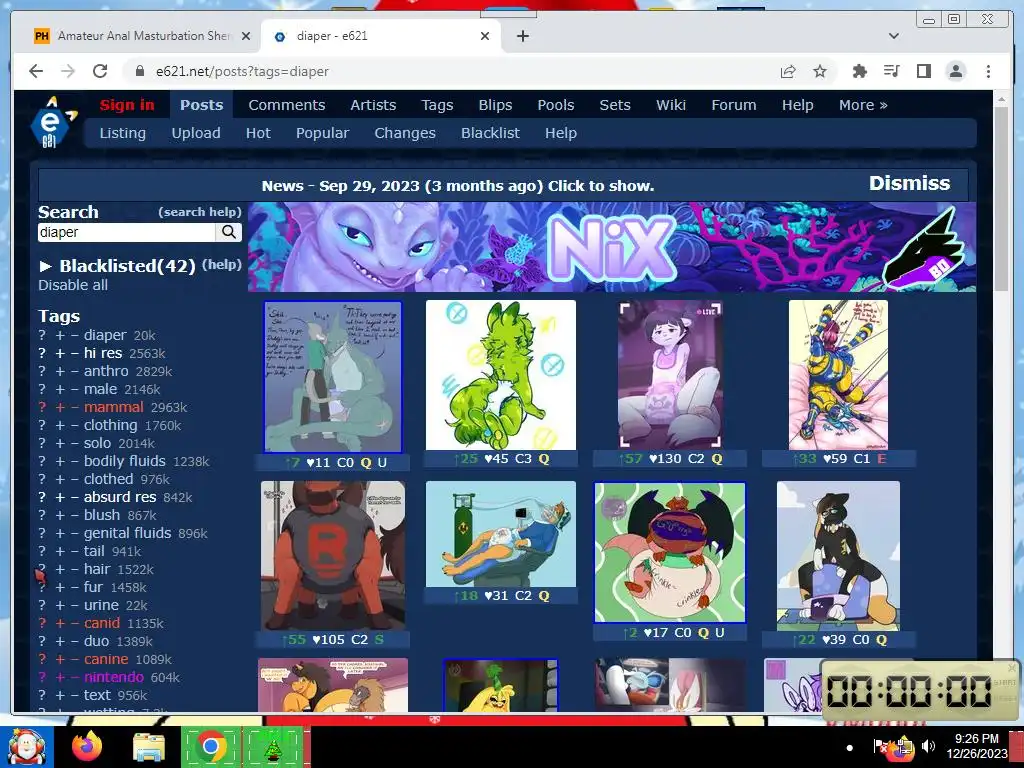Open the Changes submenu link
This screenshot has height=768, width=1024.
405,133
